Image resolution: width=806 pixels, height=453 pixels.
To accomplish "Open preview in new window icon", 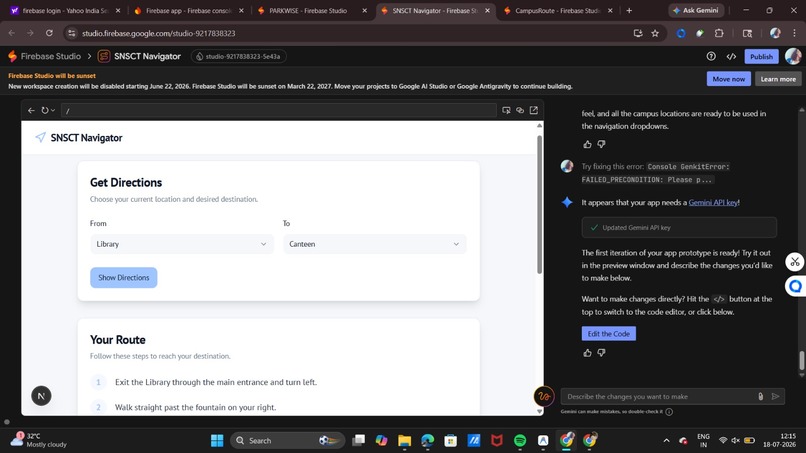I will 534,110.
